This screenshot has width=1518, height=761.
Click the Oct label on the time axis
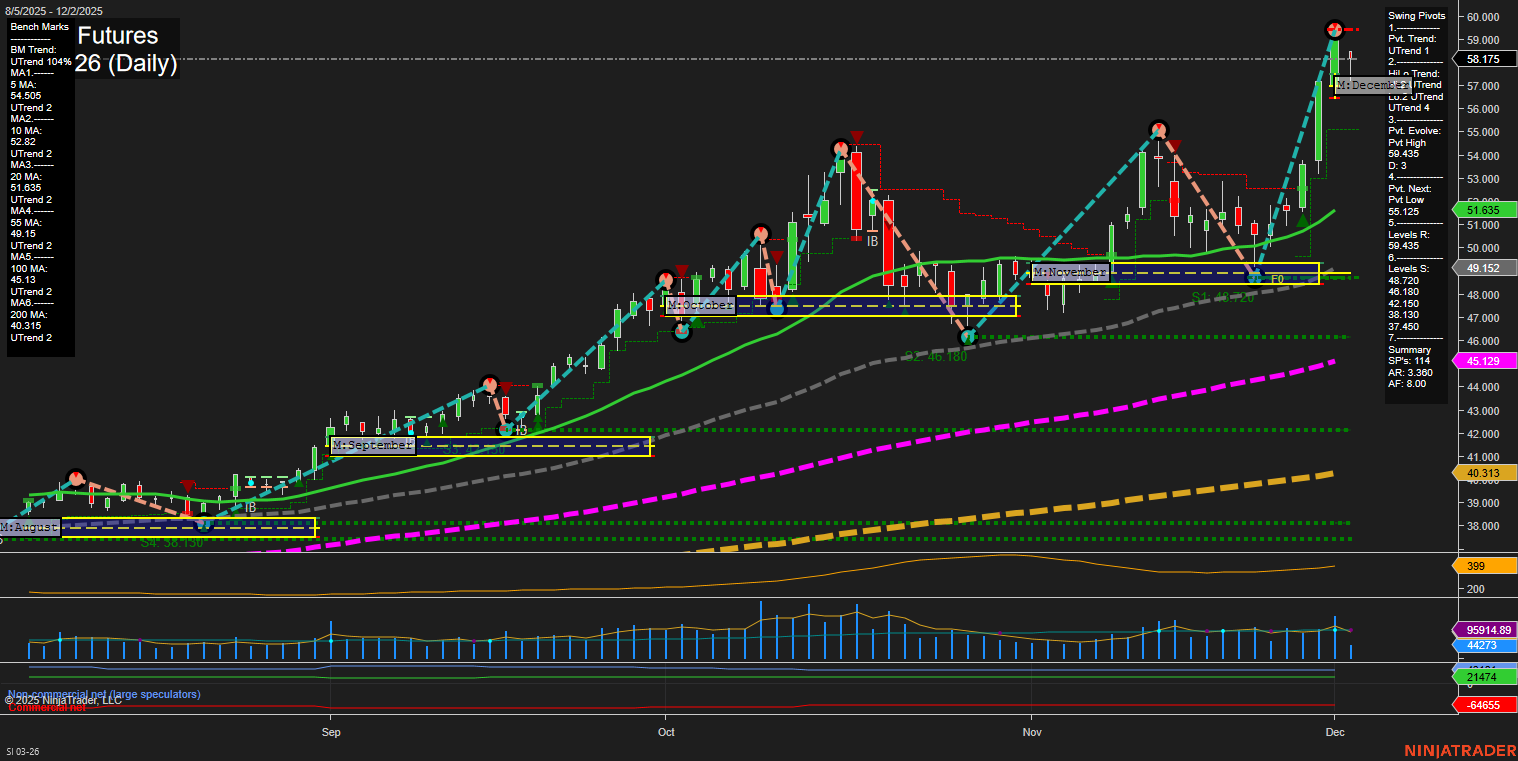(x=666, y=732)
